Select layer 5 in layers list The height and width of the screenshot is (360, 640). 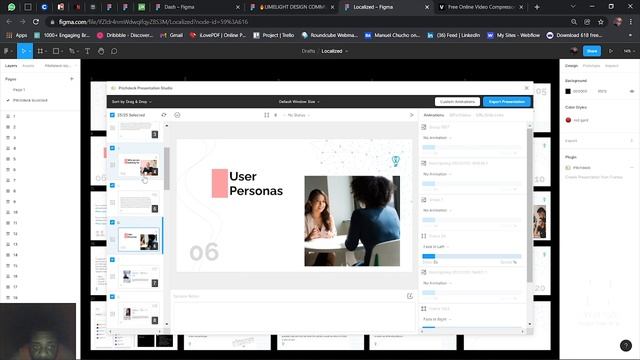tap(14, 159)
